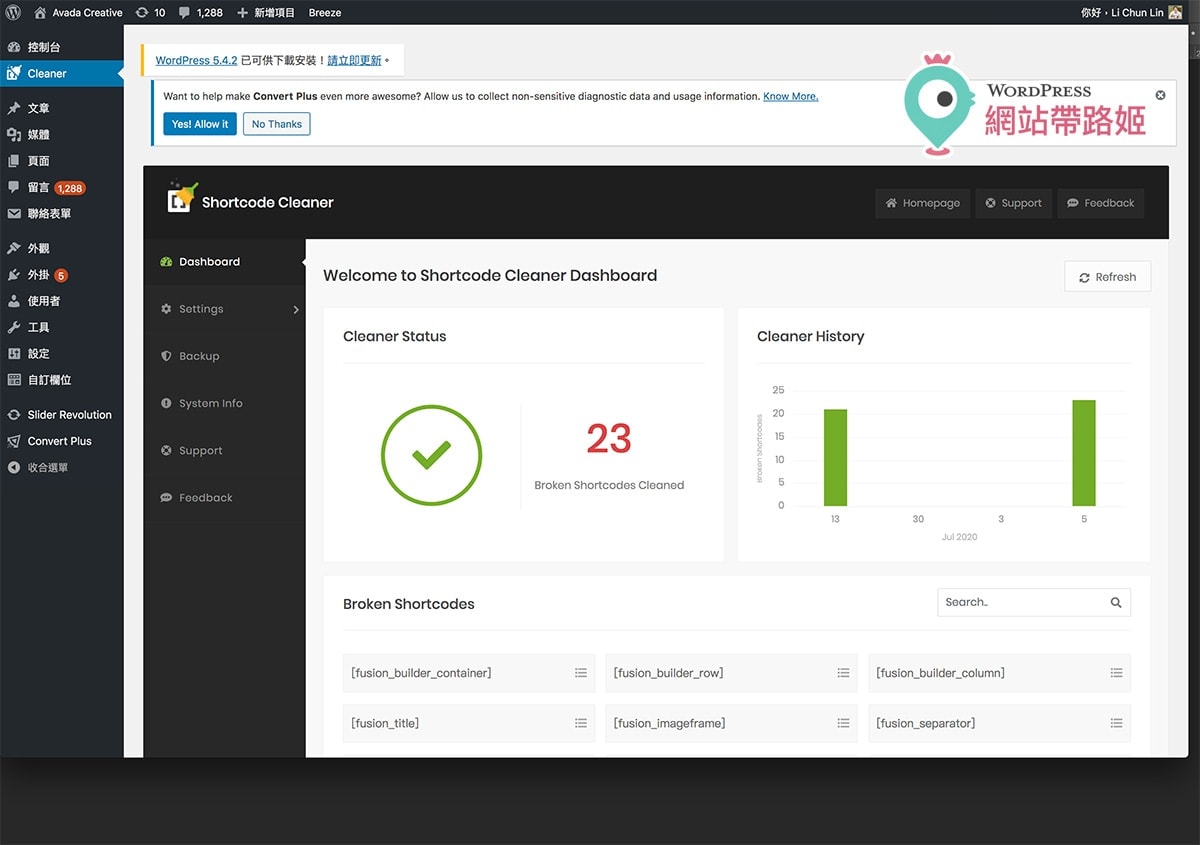Click the 使用者 users icon in sidebar
1200x845 pixels.
(x=14, y=301)
